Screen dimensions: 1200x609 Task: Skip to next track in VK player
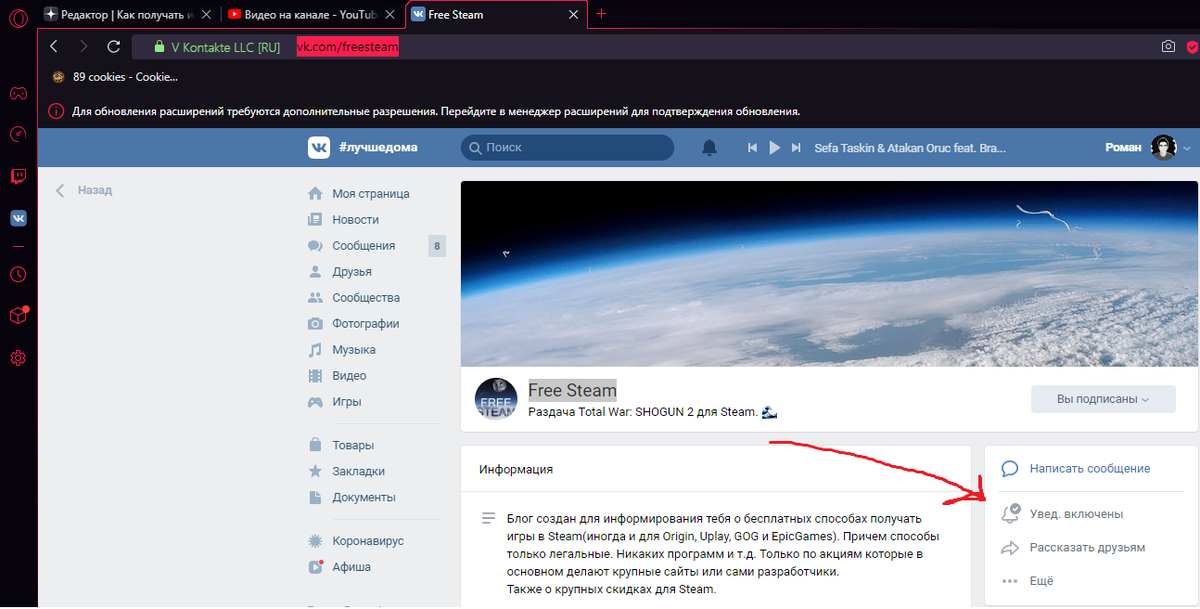[796, 147]
